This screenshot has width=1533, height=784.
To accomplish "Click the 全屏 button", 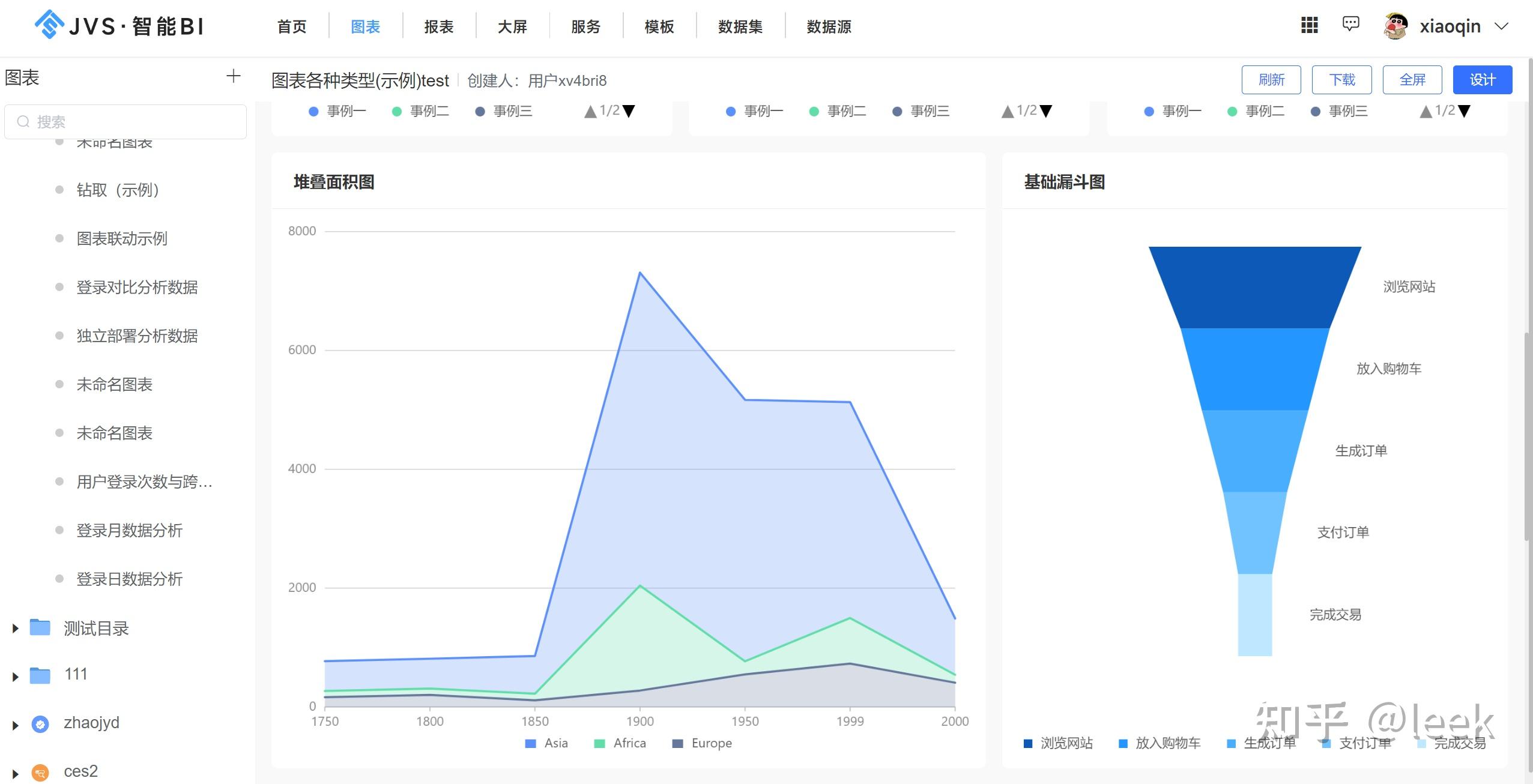I will [1412, 80].
